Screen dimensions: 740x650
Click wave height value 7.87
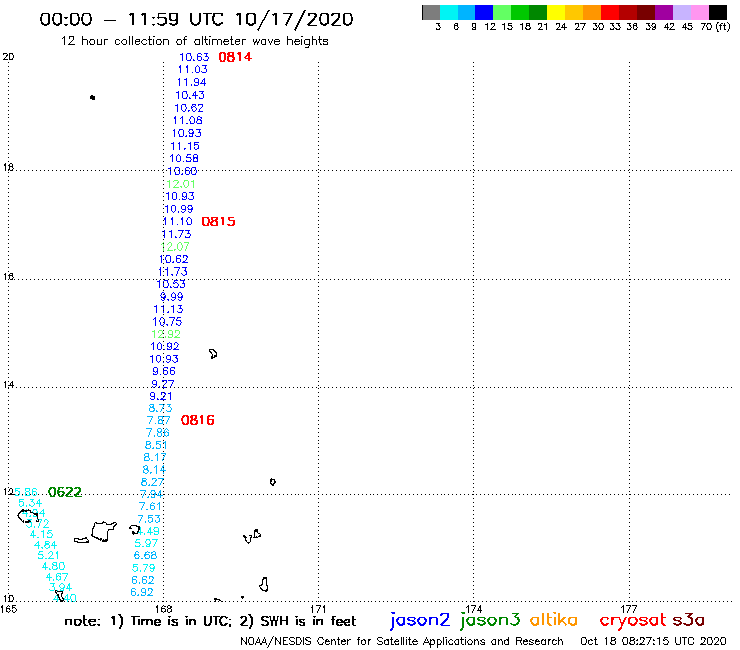[x=158, y=421]
